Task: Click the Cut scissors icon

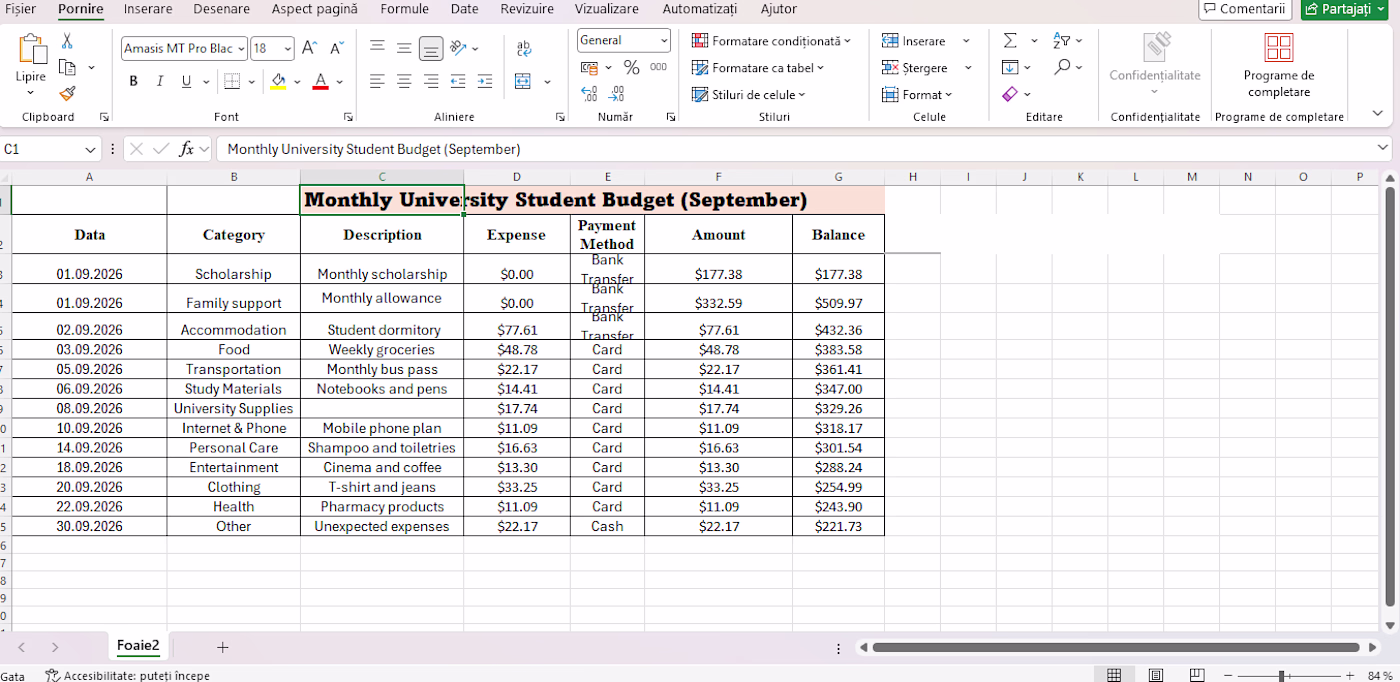Action: (67, 41)
